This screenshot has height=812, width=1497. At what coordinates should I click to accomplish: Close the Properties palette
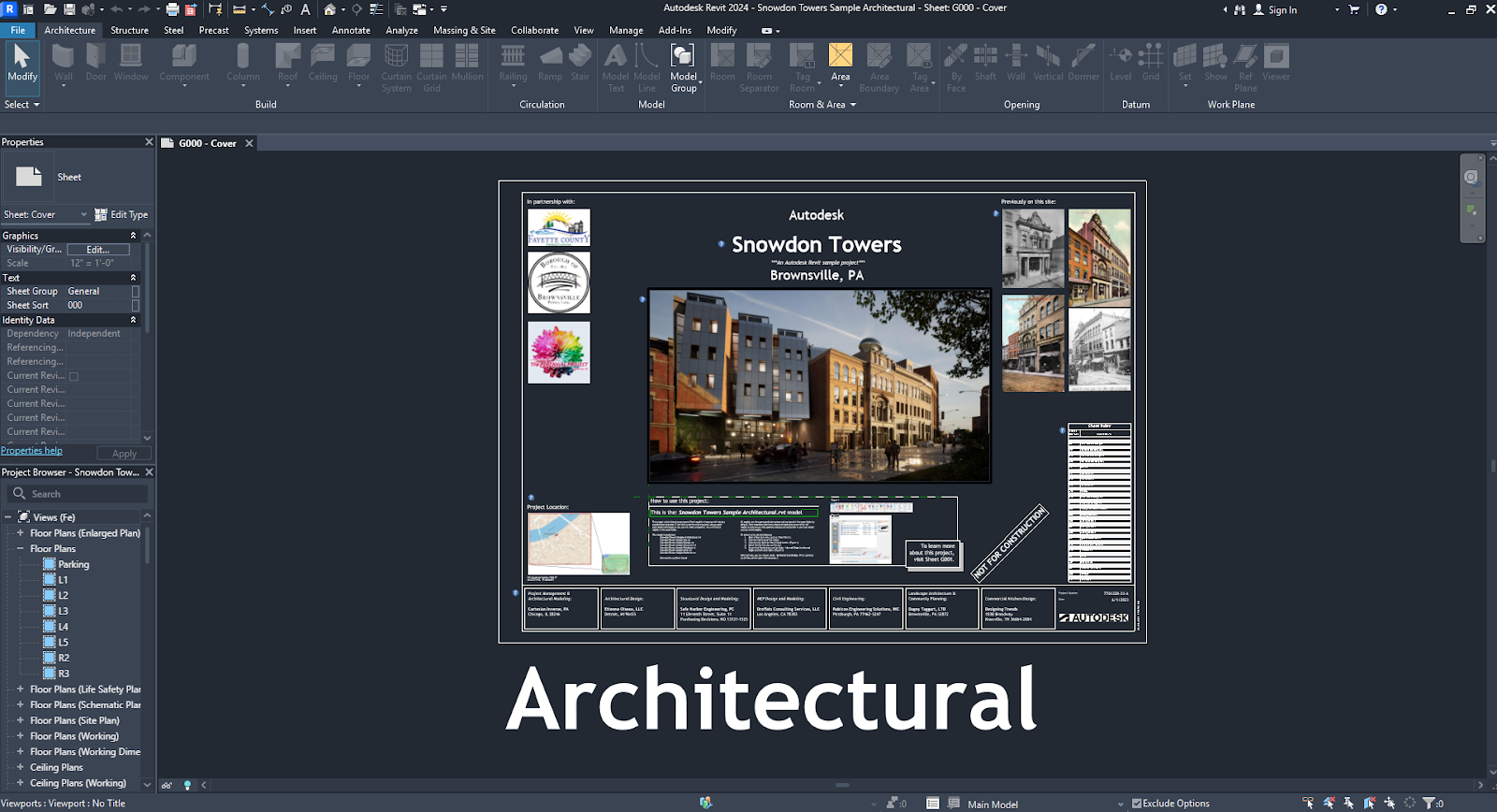click(149, 142)
